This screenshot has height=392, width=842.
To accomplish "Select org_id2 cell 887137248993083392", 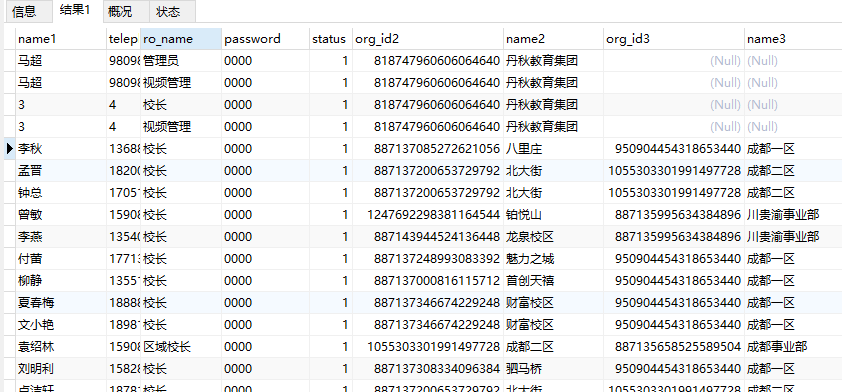I will pyautogui.click(x=428, y=259).
